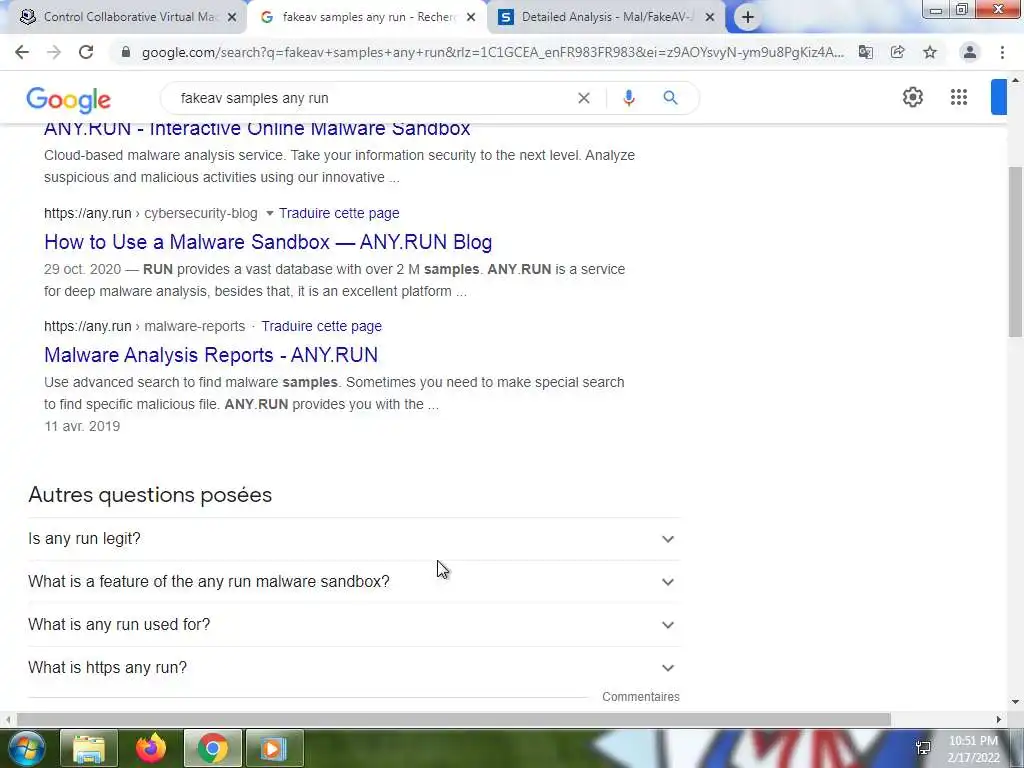Close the Detailed Analysis tab
The image size is (1024, 768).
[710, 18]
